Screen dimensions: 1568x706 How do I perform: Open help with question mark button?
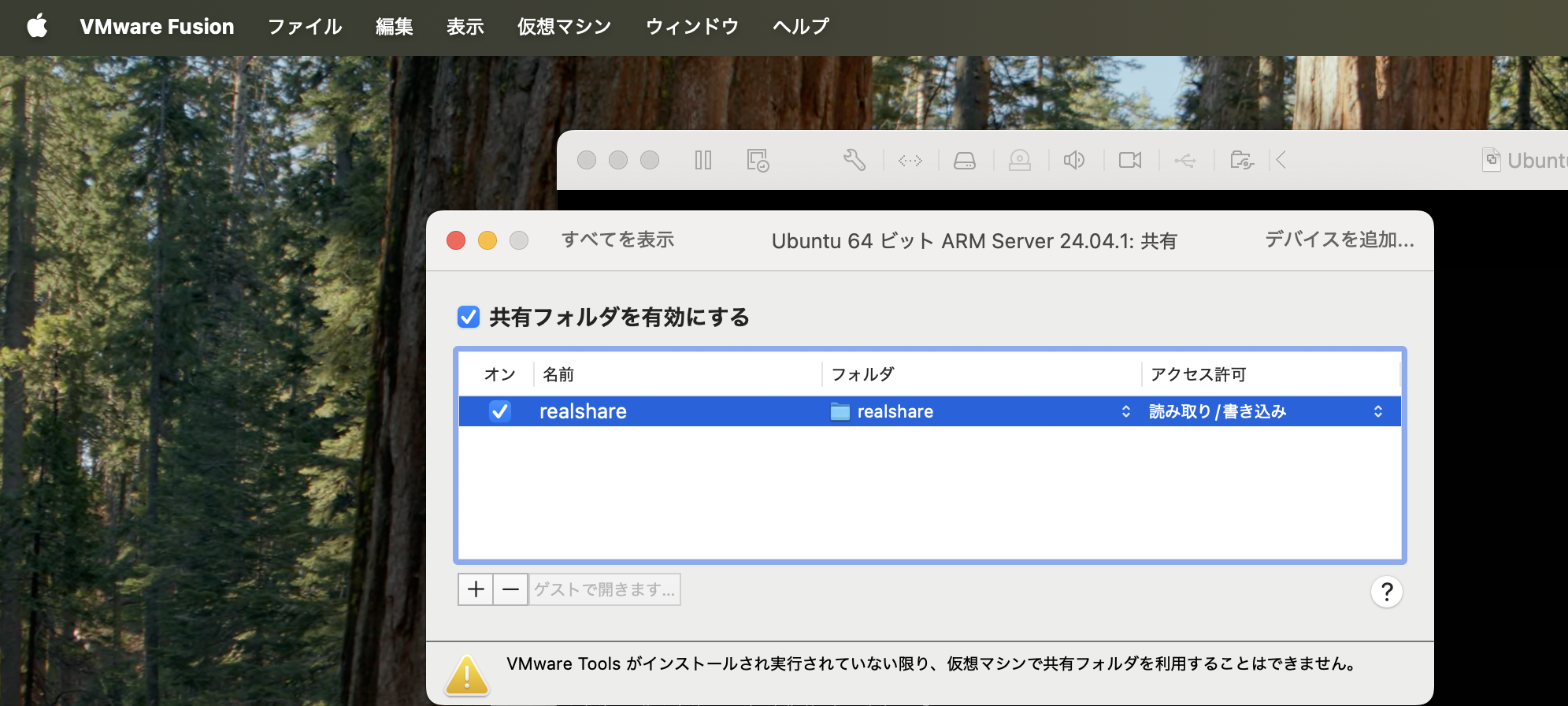(1387, 592)
